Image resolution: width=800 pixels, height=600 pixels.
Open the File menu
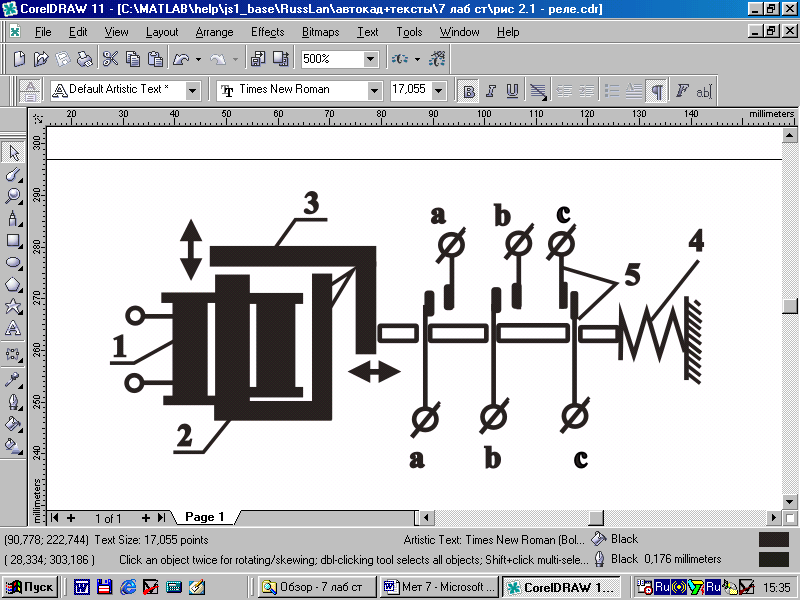[43, 32]
